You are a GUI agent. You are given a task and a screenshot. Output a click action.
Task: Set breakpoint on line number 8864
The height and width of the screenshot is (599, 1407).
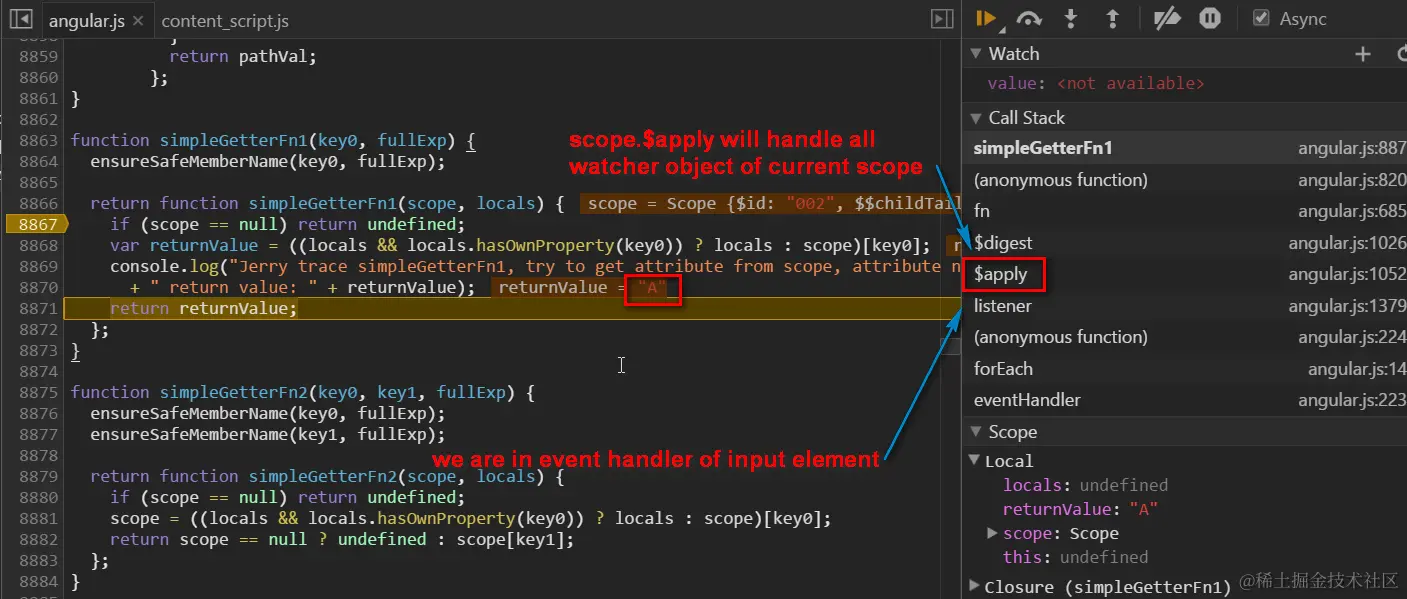tap(38, 161)
